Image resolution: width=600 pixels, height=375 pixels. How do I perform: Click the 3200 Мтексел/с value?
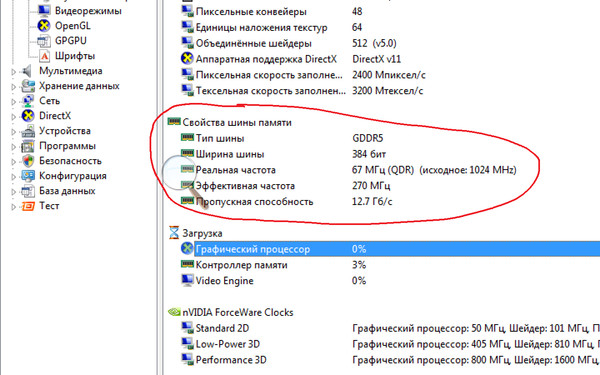pos(388,91)
